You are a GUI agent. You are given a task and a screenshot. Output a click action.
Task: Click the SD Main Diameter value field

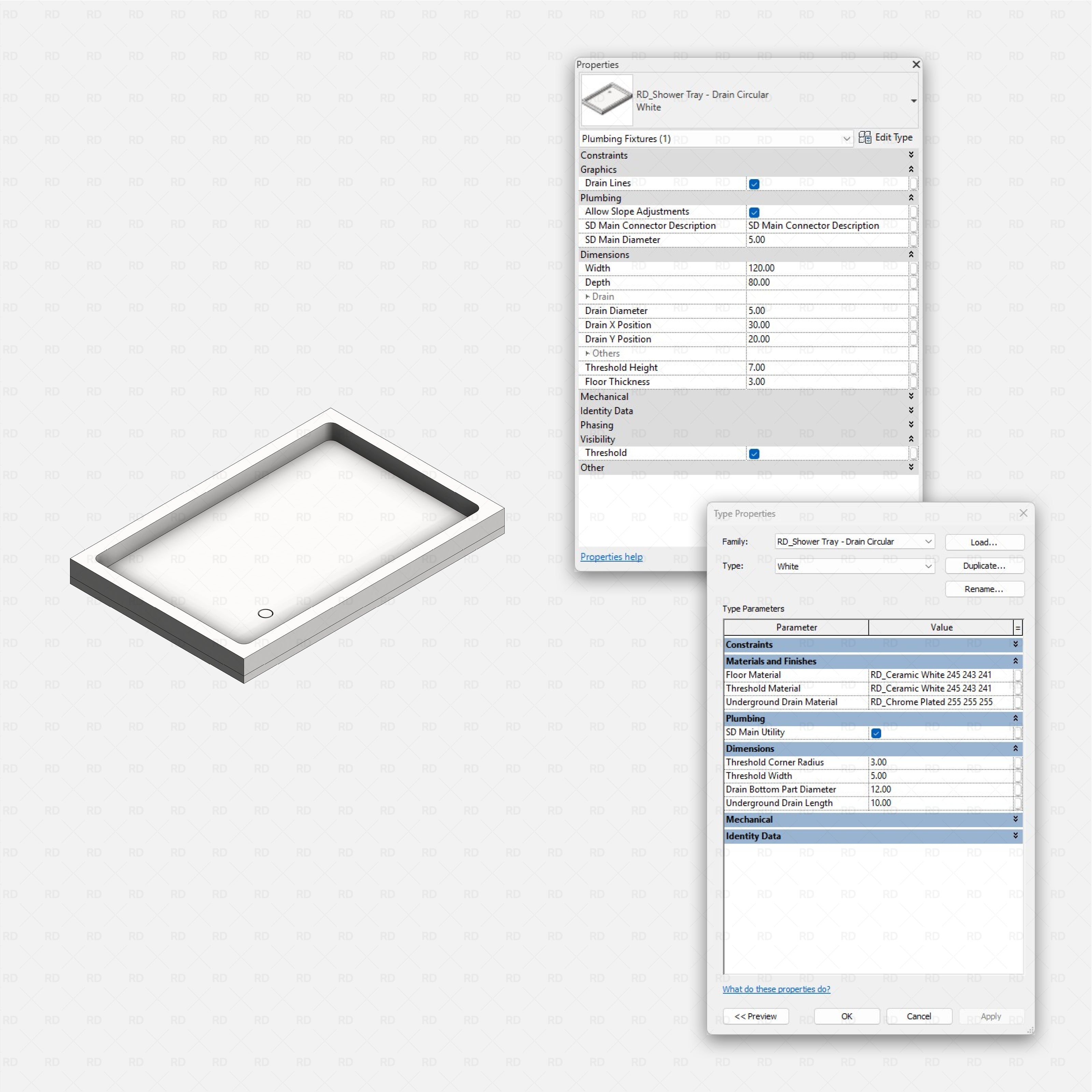[x=827, y=240]
